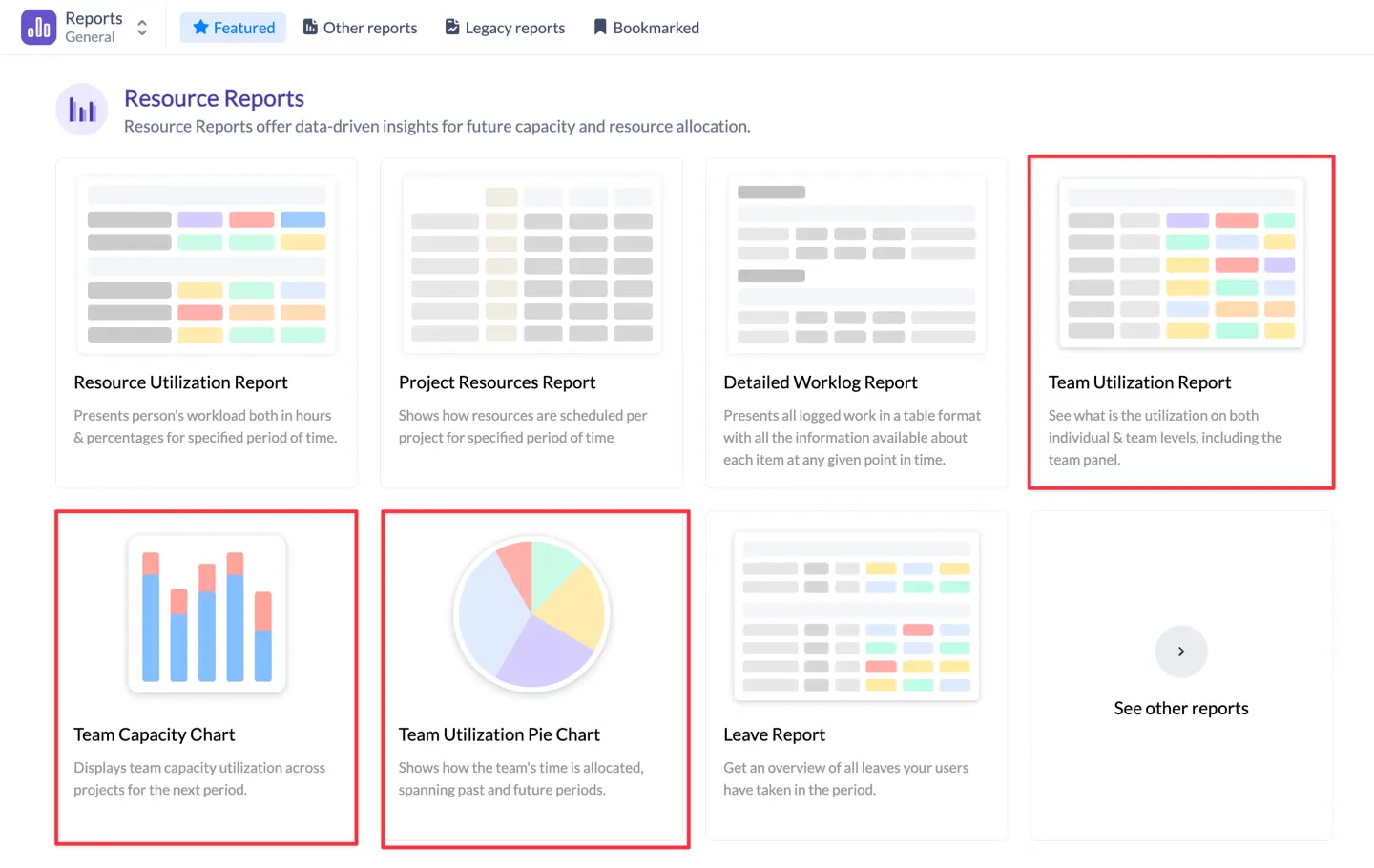The width and height of the screenshot is (1374, 868).
Task: Click the bookmark icon beside Bookmarked
Action: click(x=600, y=28)
